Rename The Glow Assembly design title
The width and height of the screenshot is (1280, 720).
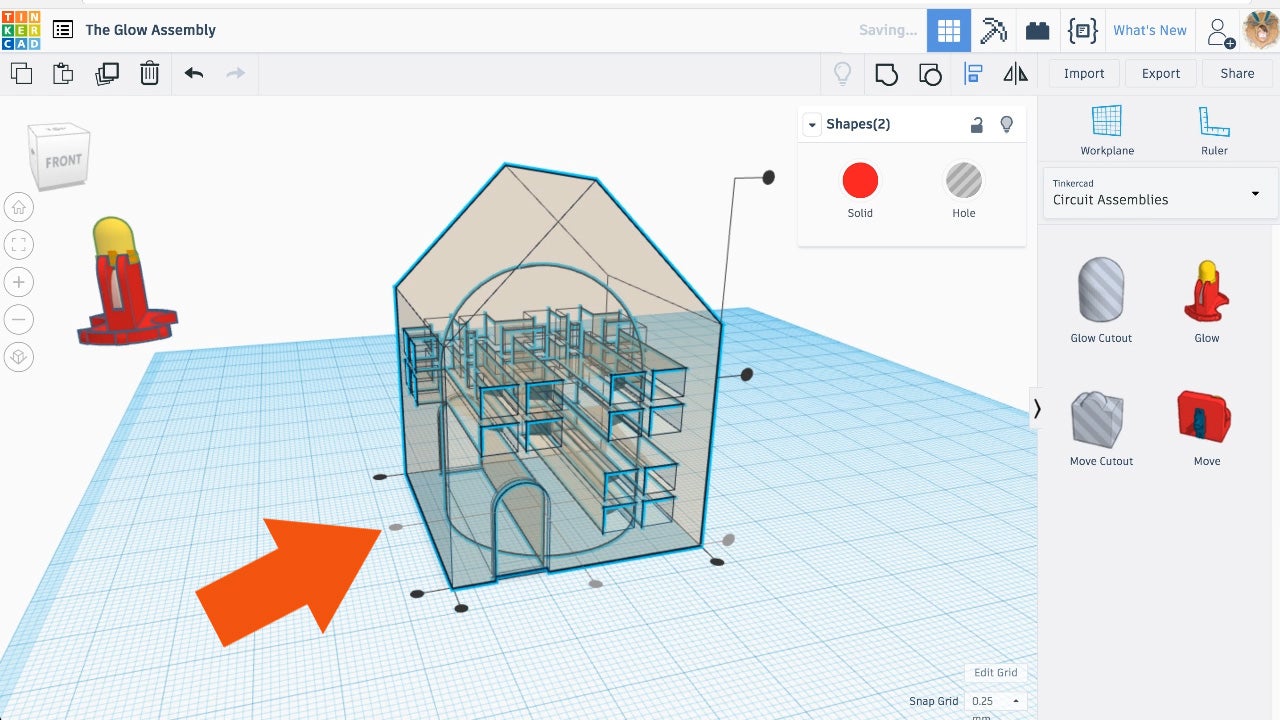pyautogui.click(x=151, y=30)
